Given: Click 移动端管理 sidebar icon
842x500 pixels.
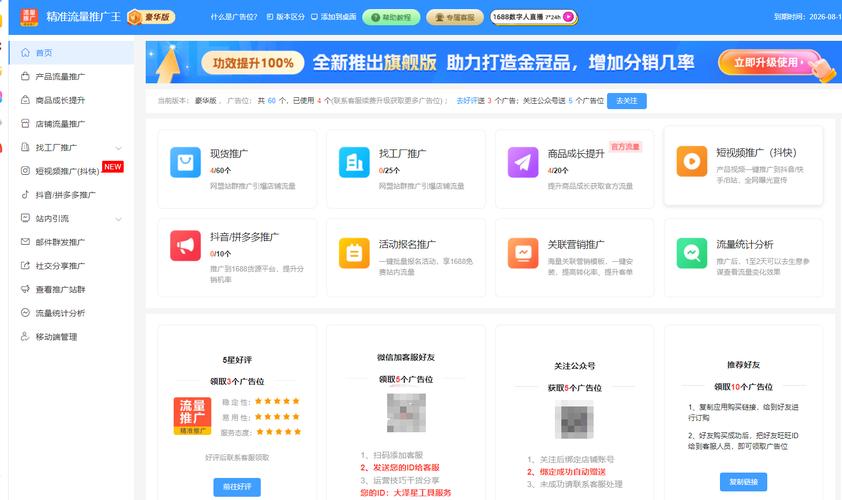Looking at the screenshot, I should click(25, 336).
